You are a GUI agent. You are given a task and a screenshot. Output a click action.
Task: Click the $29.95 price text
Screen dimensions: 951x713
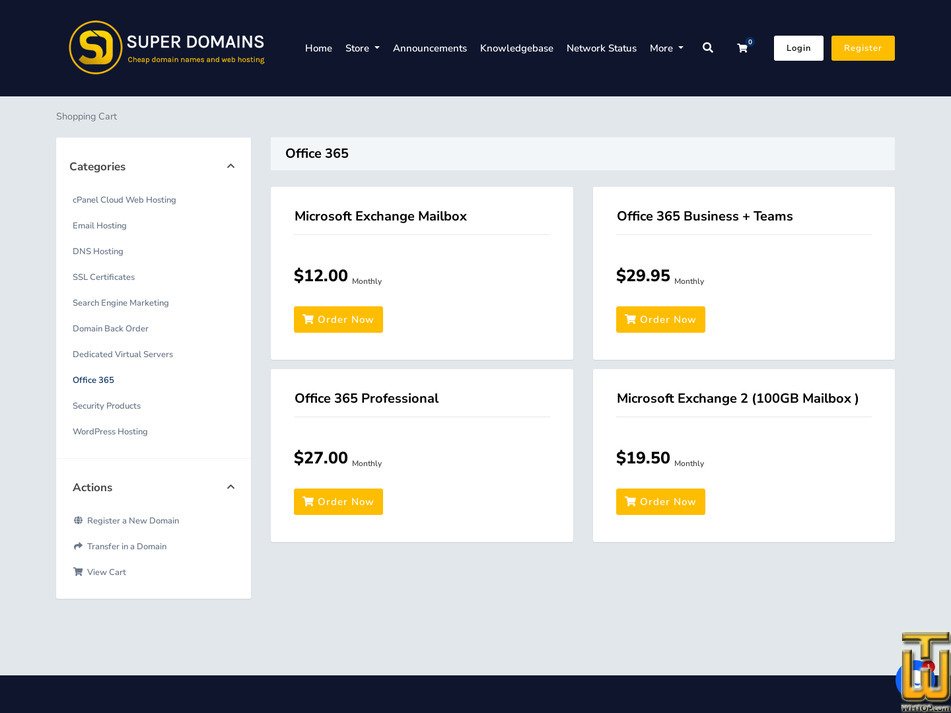(x=643, y=275)
